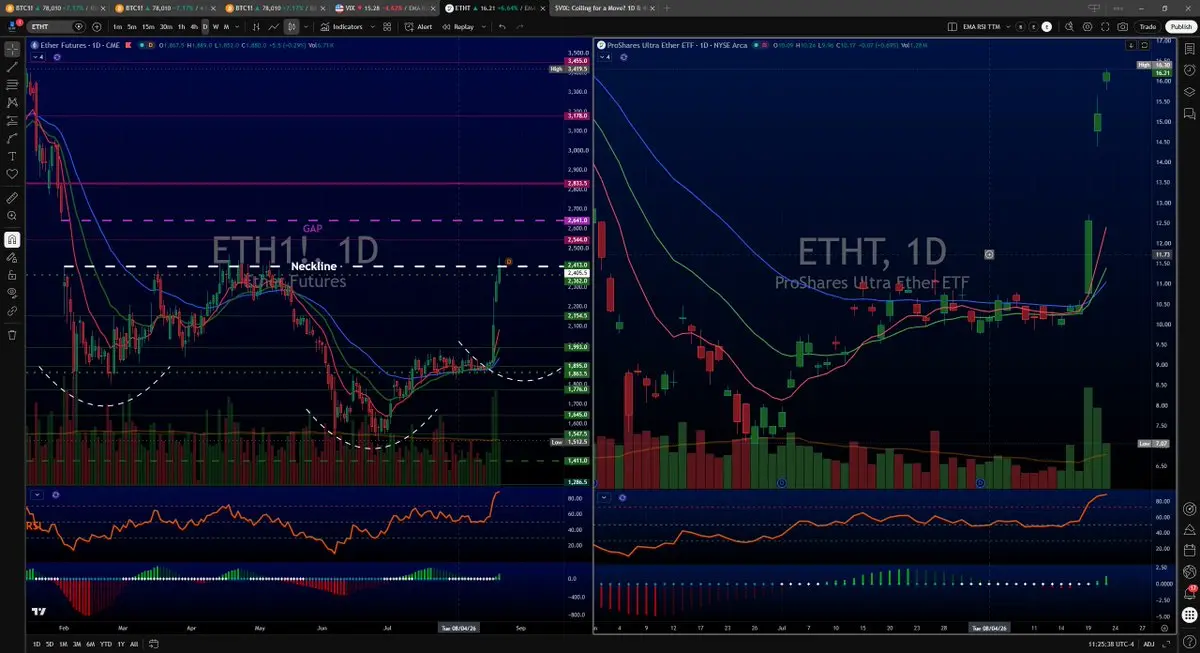1200x653 pixels.
Task: Toggle hide all drawings eye icon
Action: click(12, 293)
